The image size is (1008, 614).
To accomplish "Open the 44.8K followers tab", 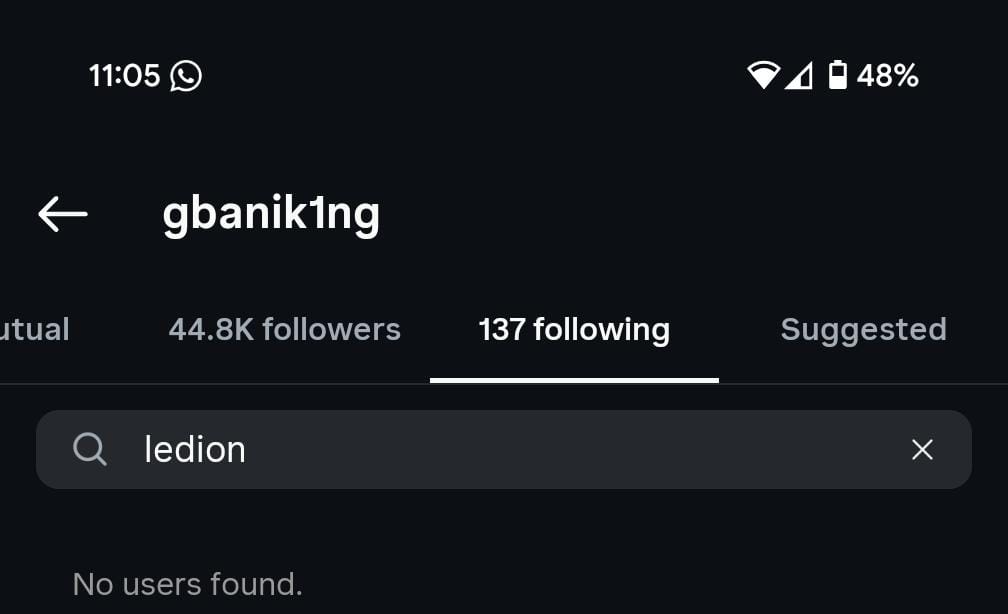I will (x=284, y=330).
